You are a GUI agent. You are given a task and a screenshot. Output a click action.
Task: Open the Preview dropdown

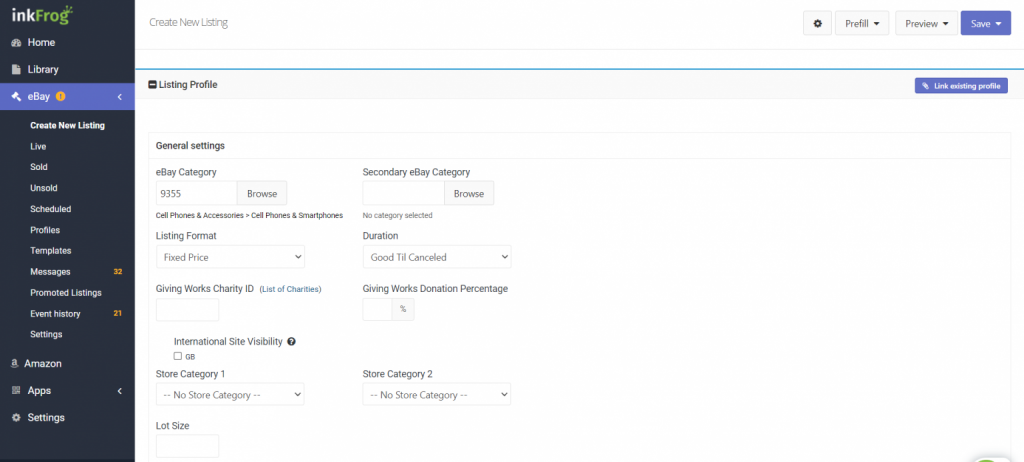tap(926, 24)
